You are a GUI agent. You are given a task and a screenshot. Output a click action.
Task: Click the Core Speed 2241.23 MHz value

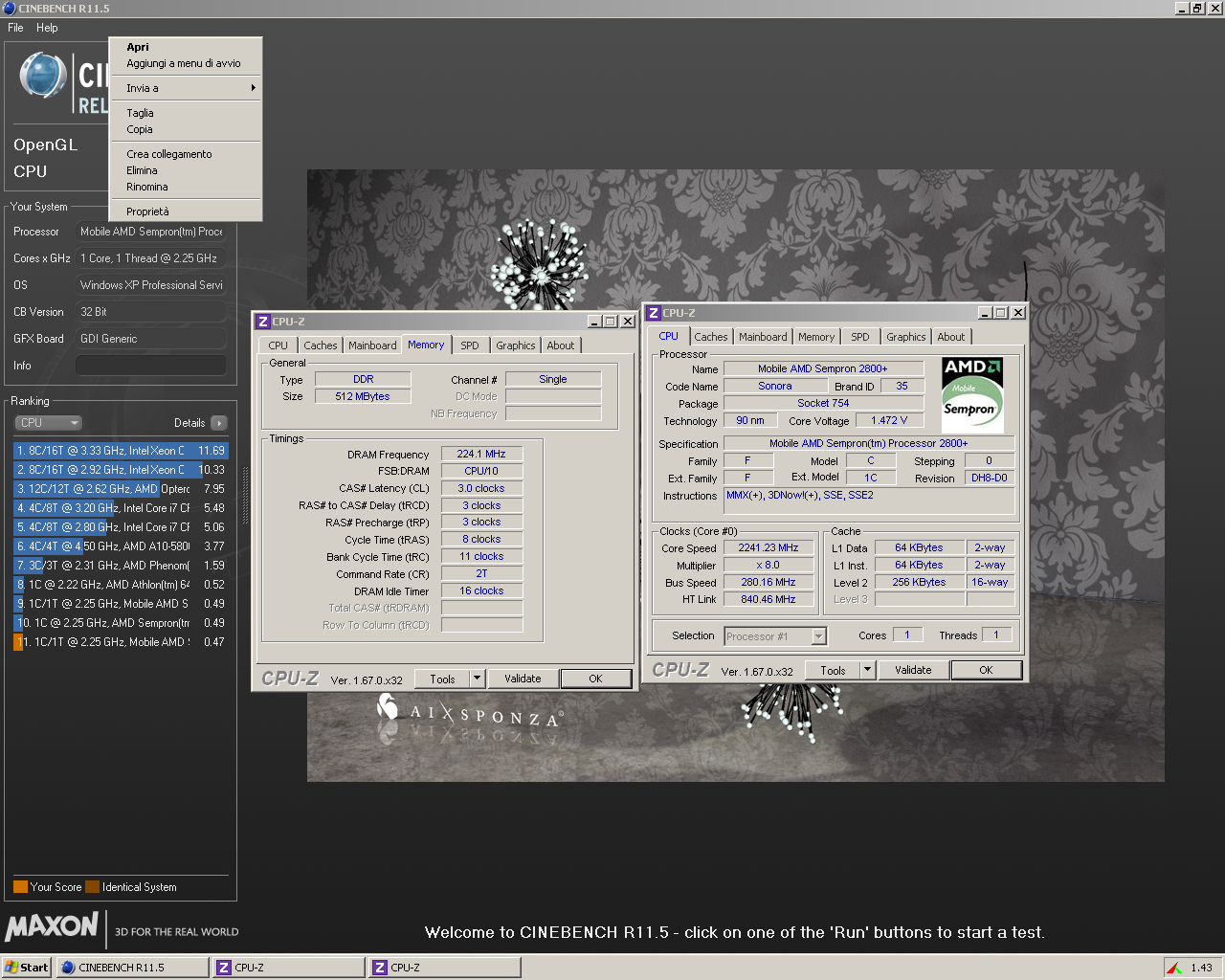[x=768, y=547]
